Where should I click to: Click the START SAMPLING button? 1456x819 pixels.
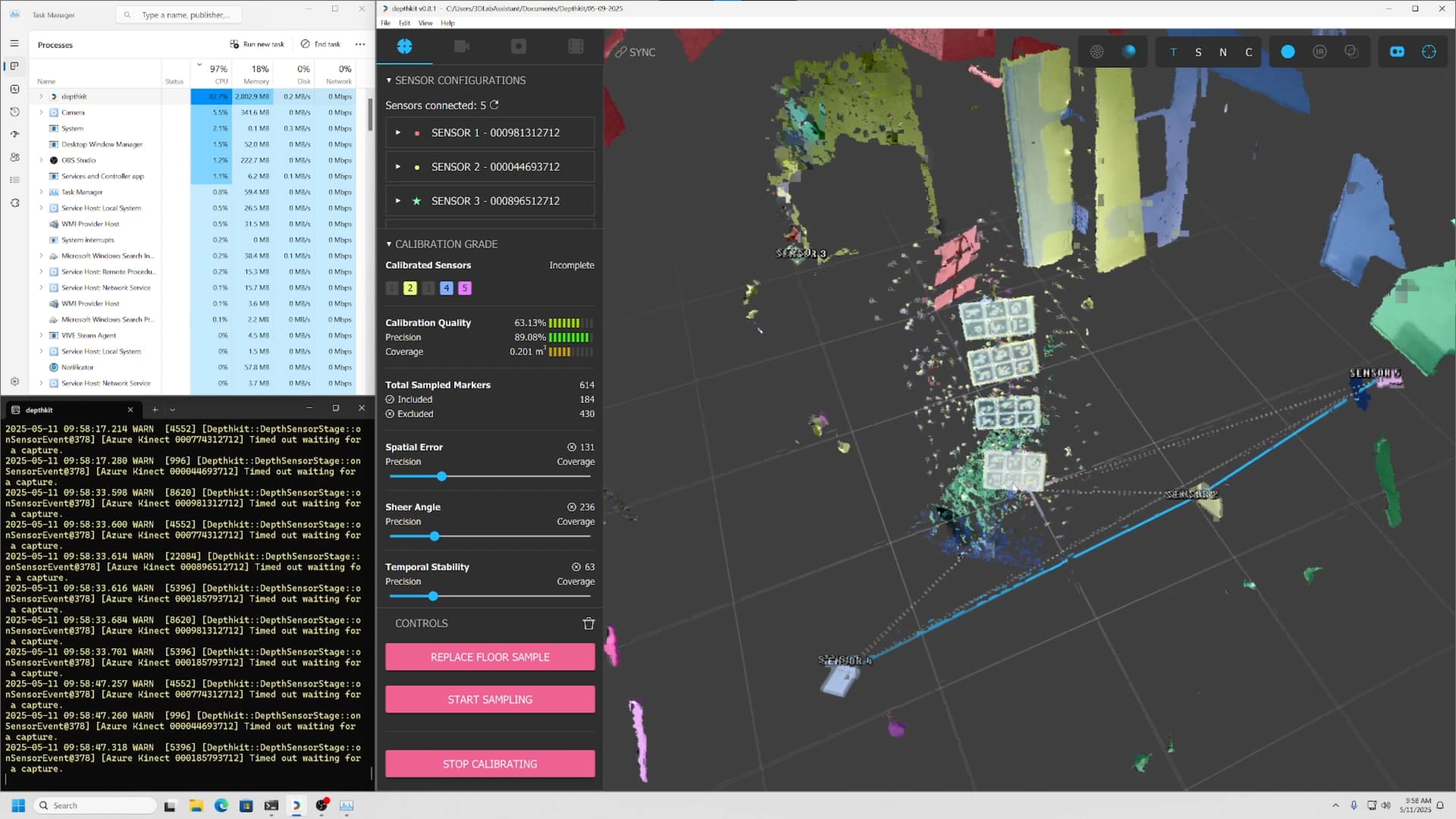489,699
